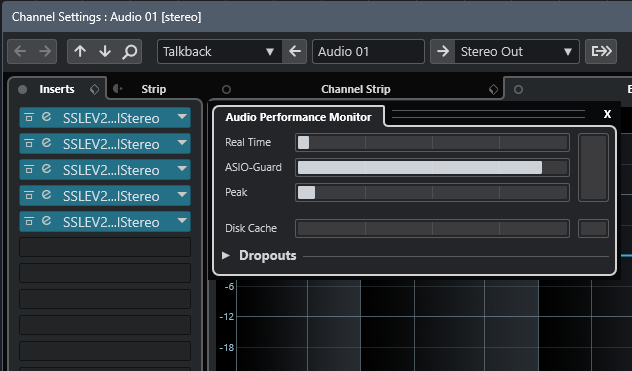632x371 pixels.
Task: Open editor of first SSLEV2 insert
Action: point(47,117)
